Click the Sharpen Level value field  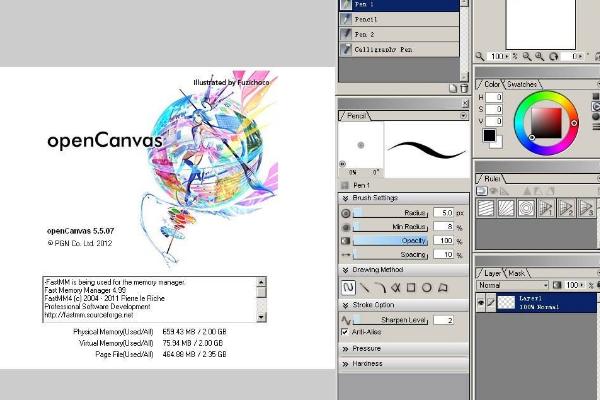click(443, 320)
